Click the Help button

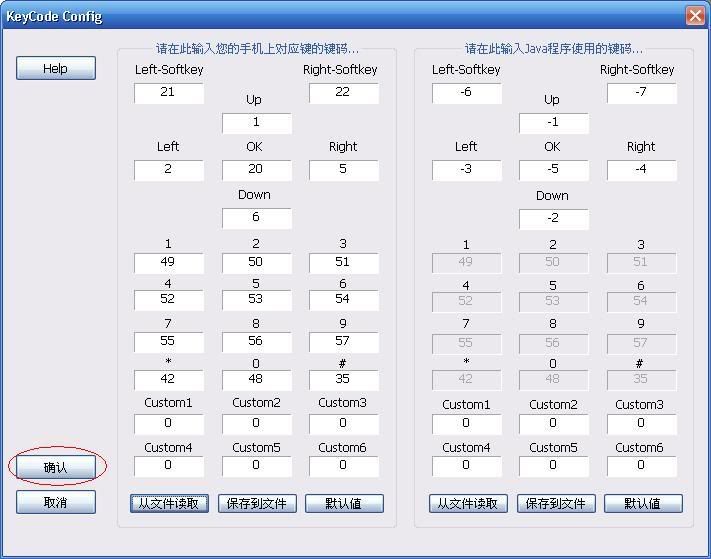tap(56, 68)
